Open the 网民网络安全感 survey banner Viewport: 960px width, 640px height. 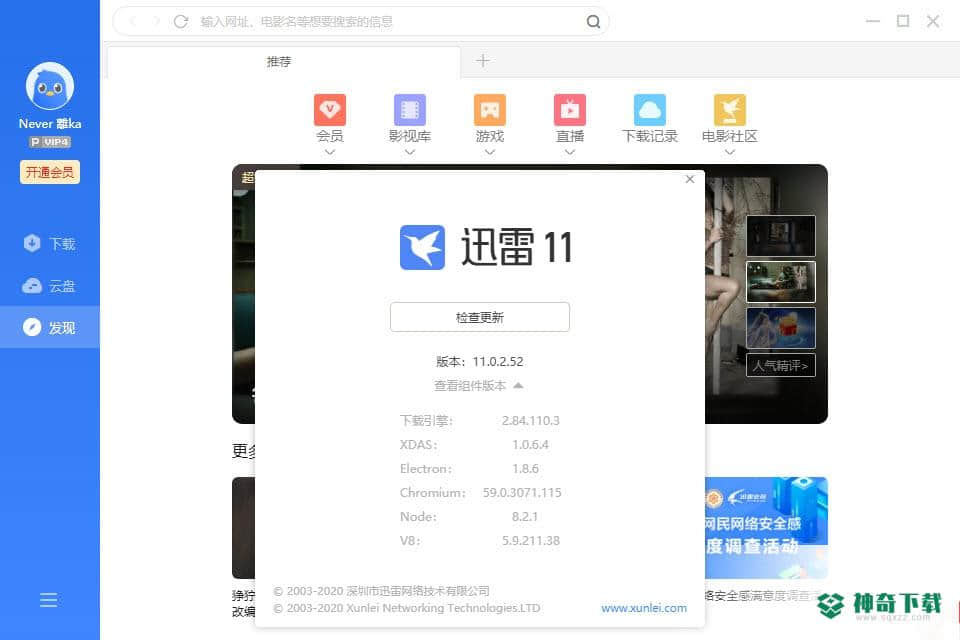pyautogui.click(x=767, y=528)
